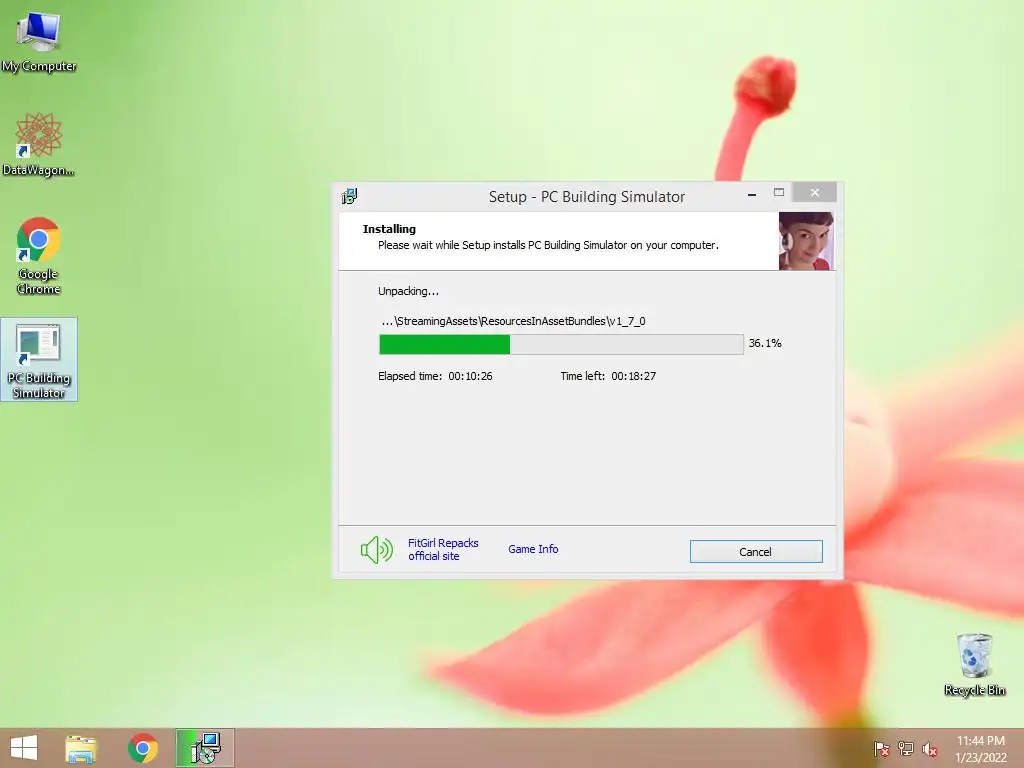
Task: Click the Windows Start button
Action: (24, 748)
